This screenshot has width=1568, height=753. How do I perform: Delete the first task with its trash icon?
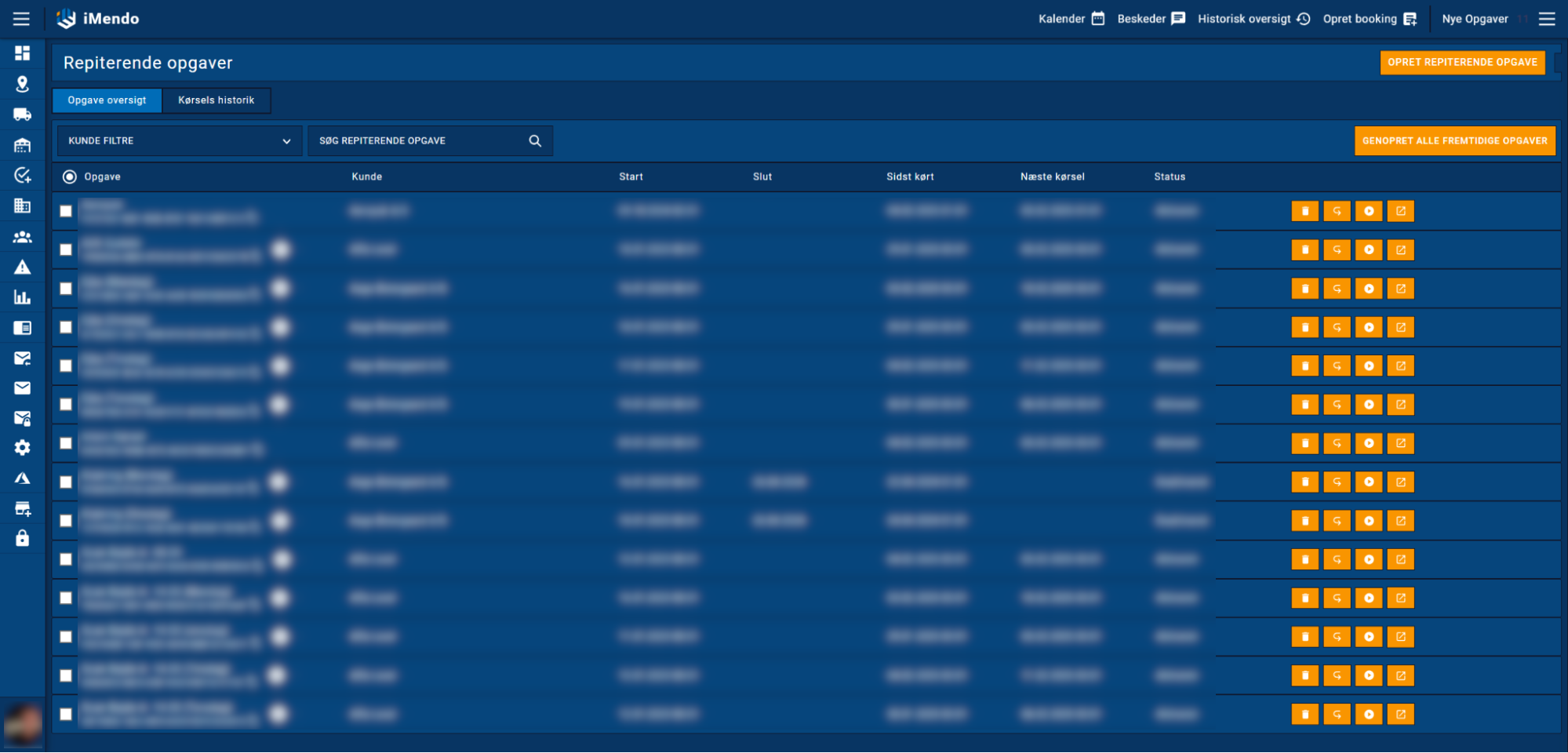tap(1304, 211)
